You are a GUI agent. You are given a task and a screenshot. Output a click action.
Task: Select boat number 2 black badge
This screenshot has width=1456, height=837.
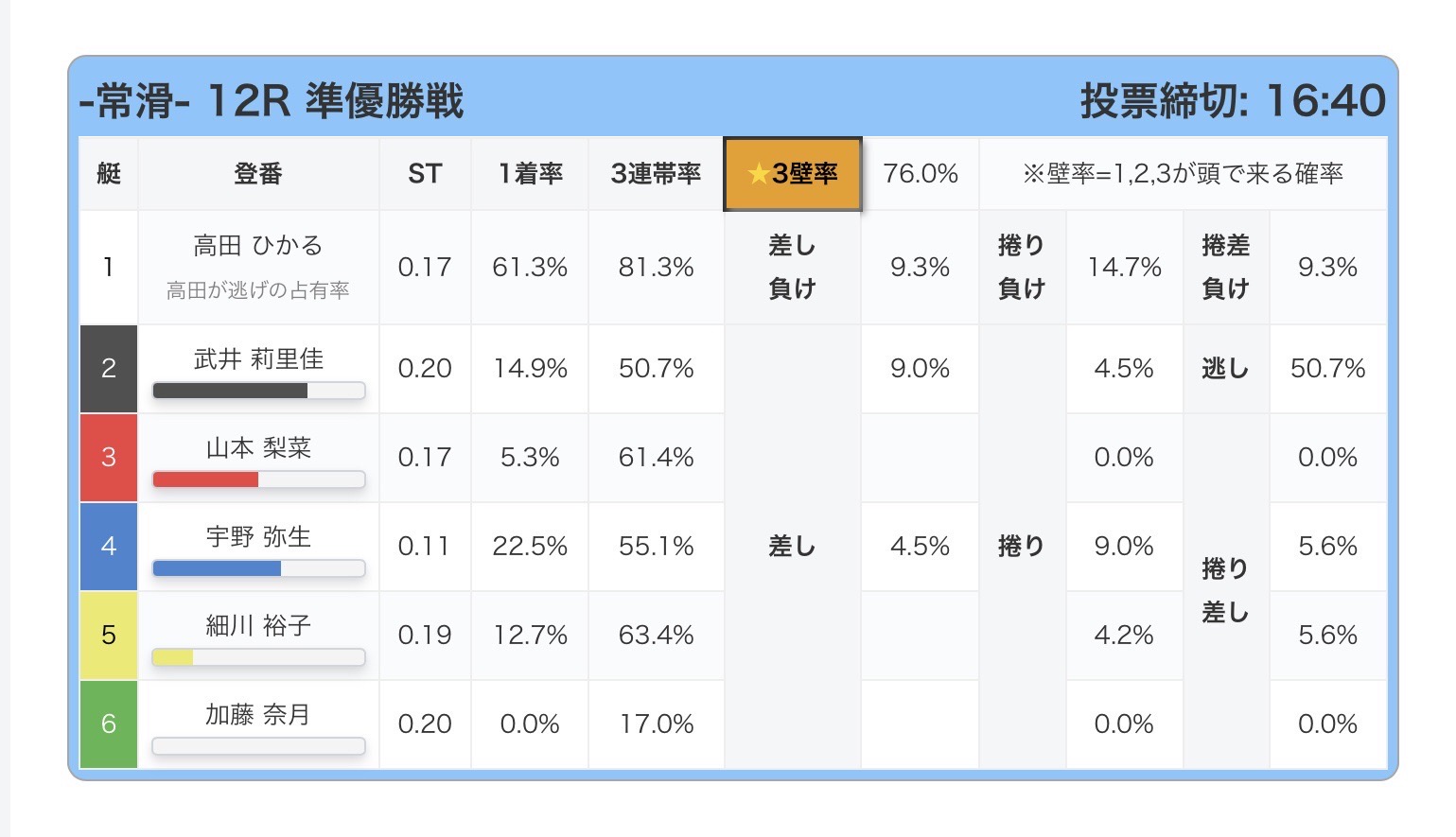[x=109, y=369]
